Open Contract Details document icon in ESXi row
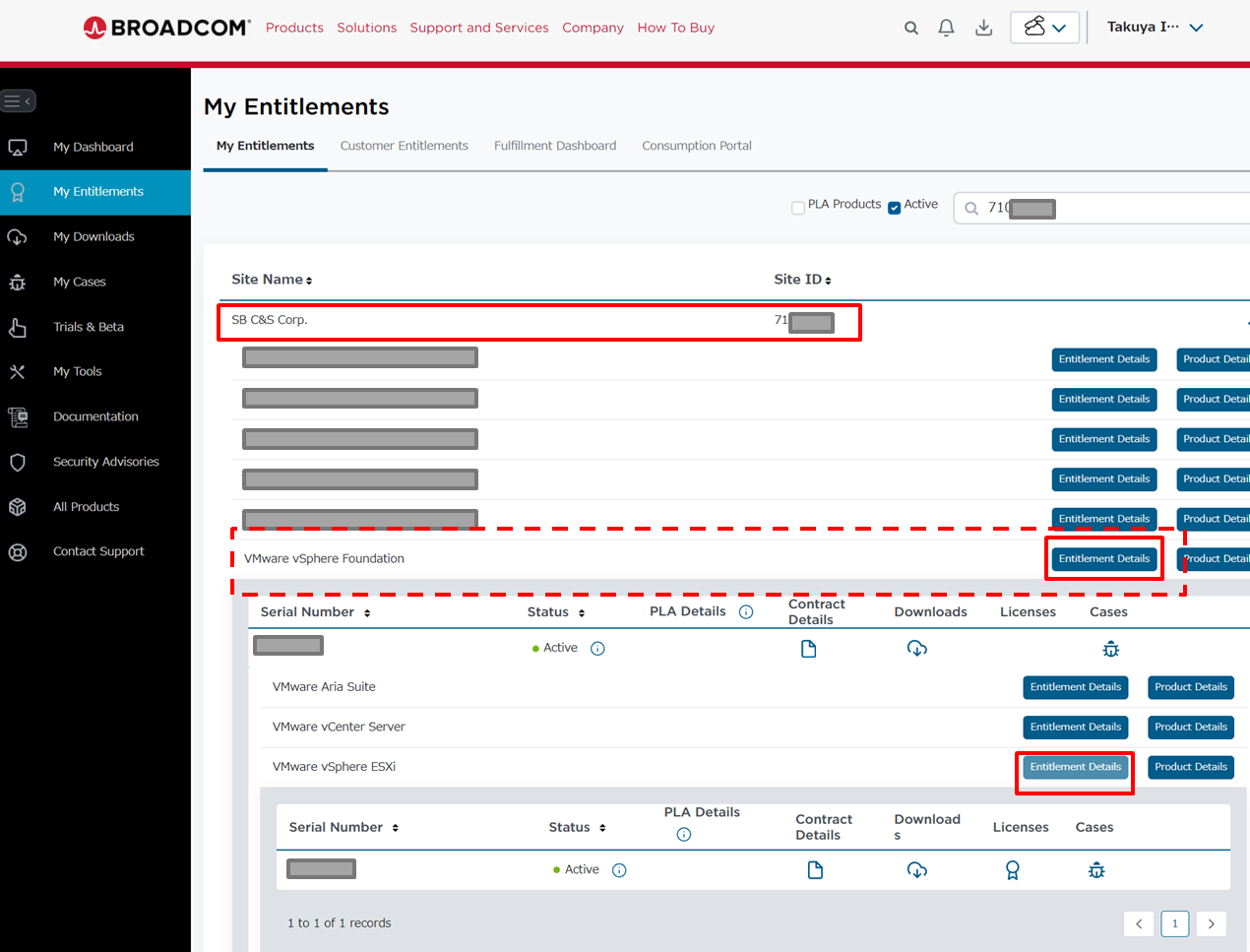This screenshot has height=952, width=1250. click(815, 870)
